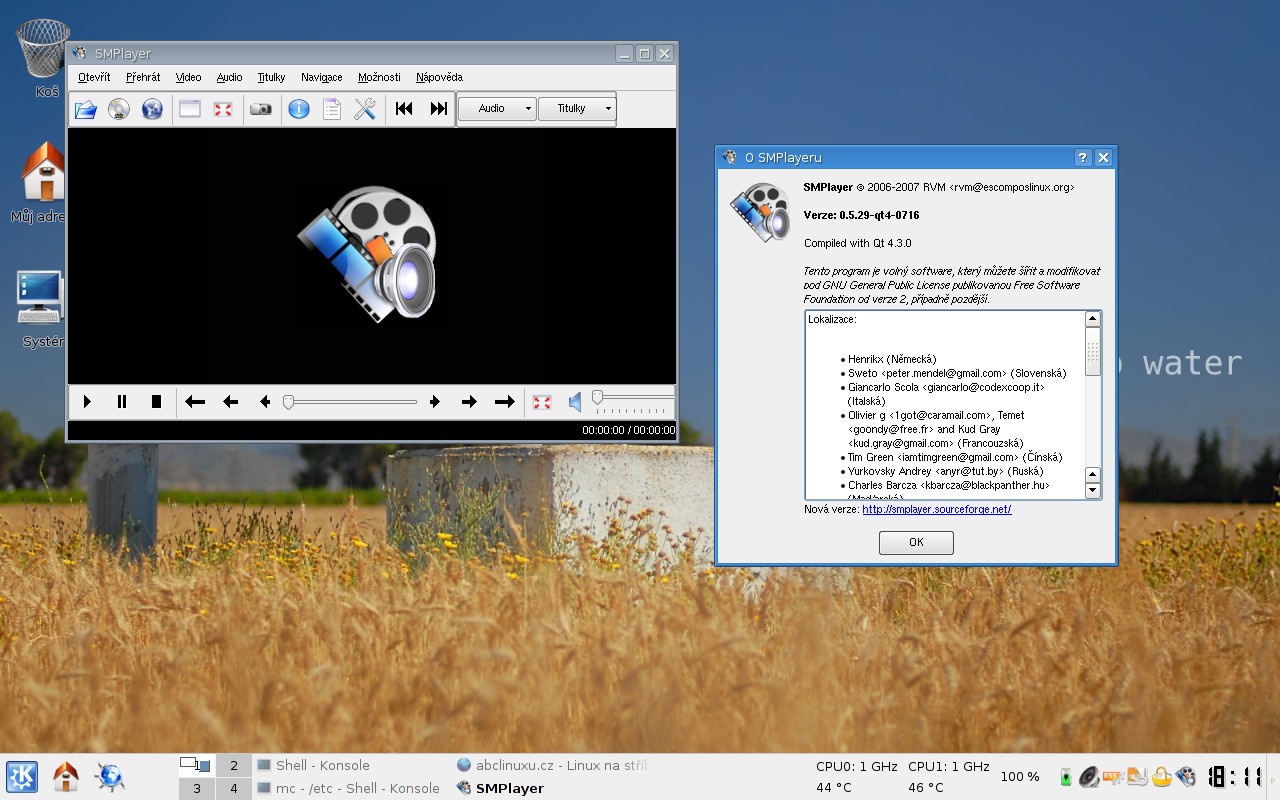Open the KMix speaker tray icon

[x=1088, y=776]
